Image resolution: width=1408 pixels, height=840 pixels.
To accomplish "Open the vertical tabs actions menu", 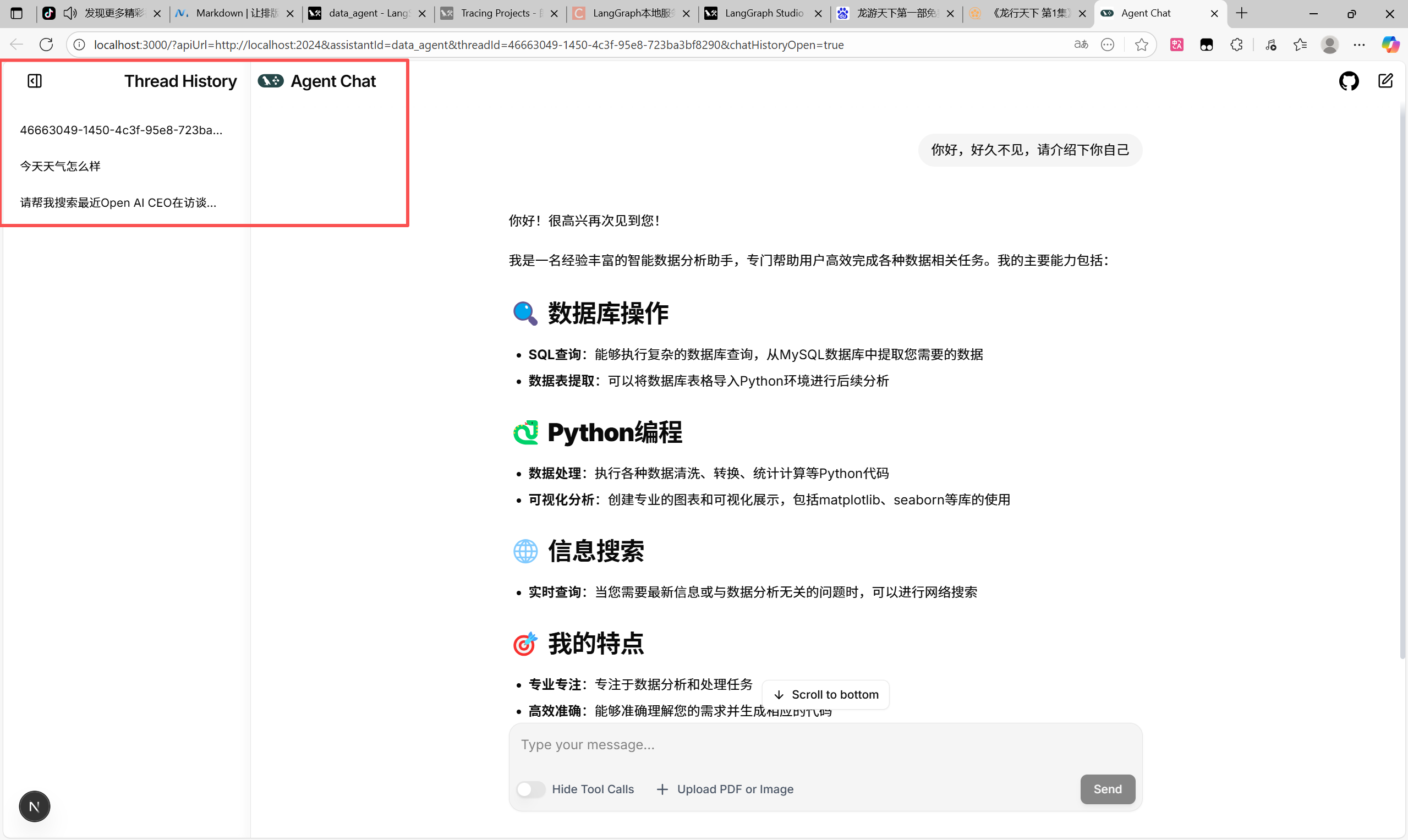I will click(x=17, y=13).
